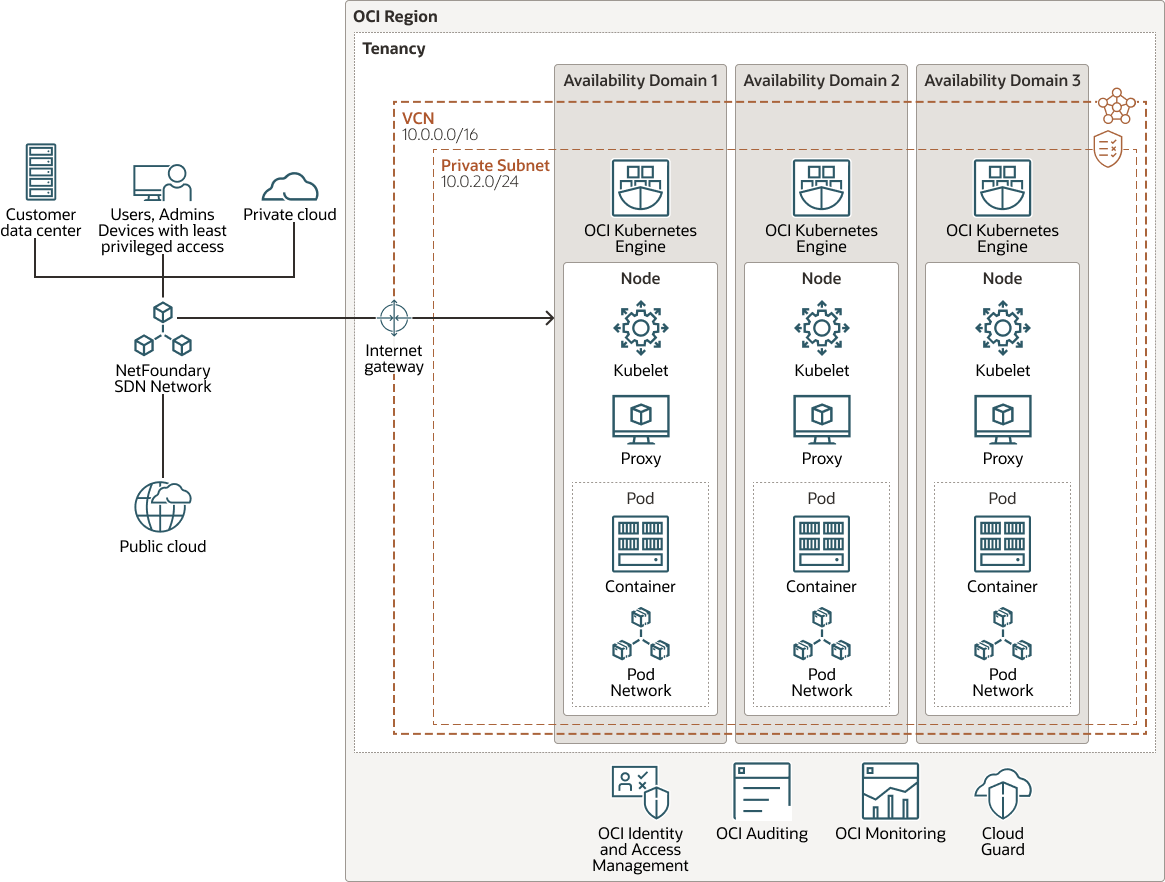Screen dimensions: 1165x882
Task: Select the Container icon in Availability Domain 3
Action: [x=1002, y=544]
